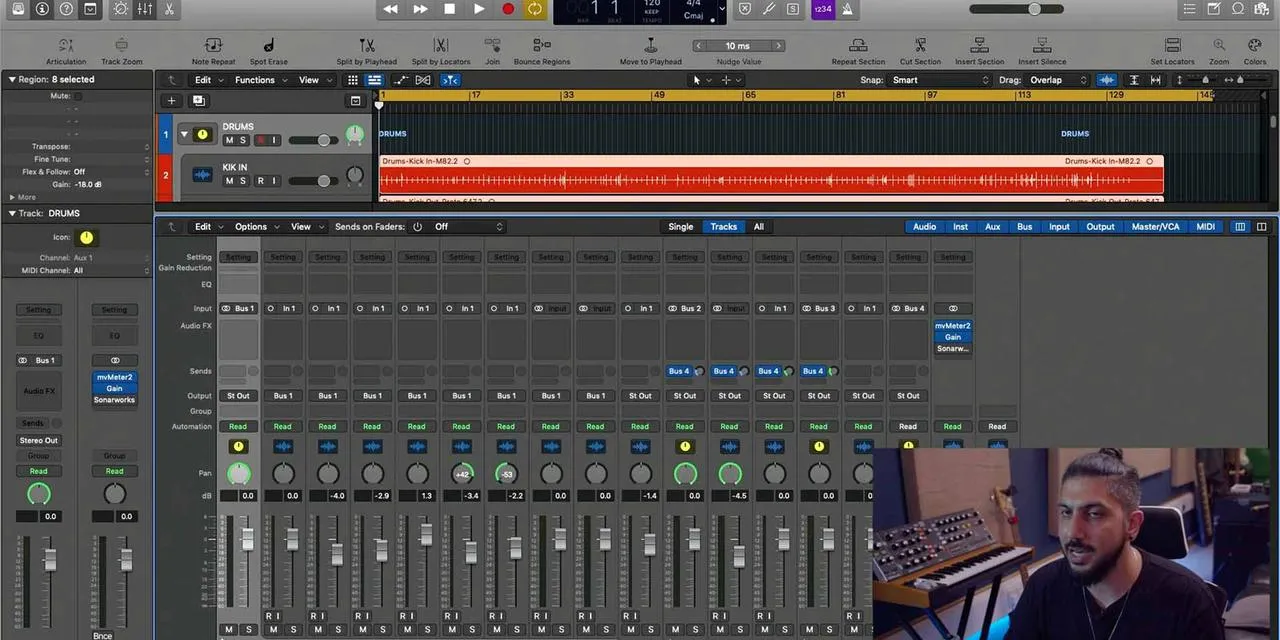Viewport: 1280px width, 640px height.
Task: Open tracks area Edit menu
Action: [x=208, y=80]
